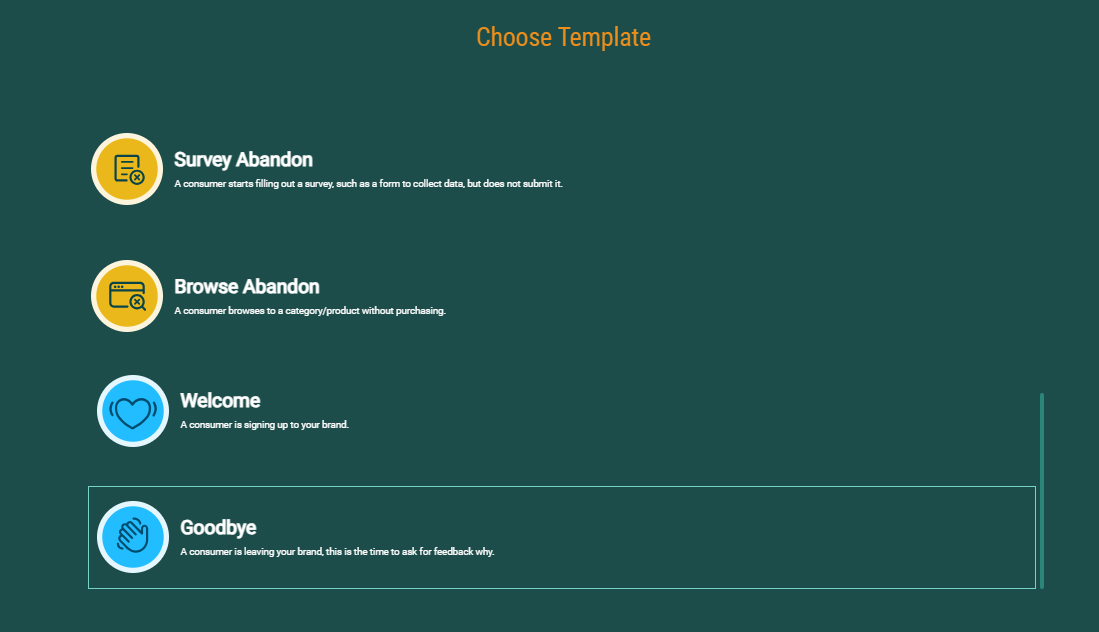
Task: Click the small X badge on the survey icon
Action: [137, 177]
